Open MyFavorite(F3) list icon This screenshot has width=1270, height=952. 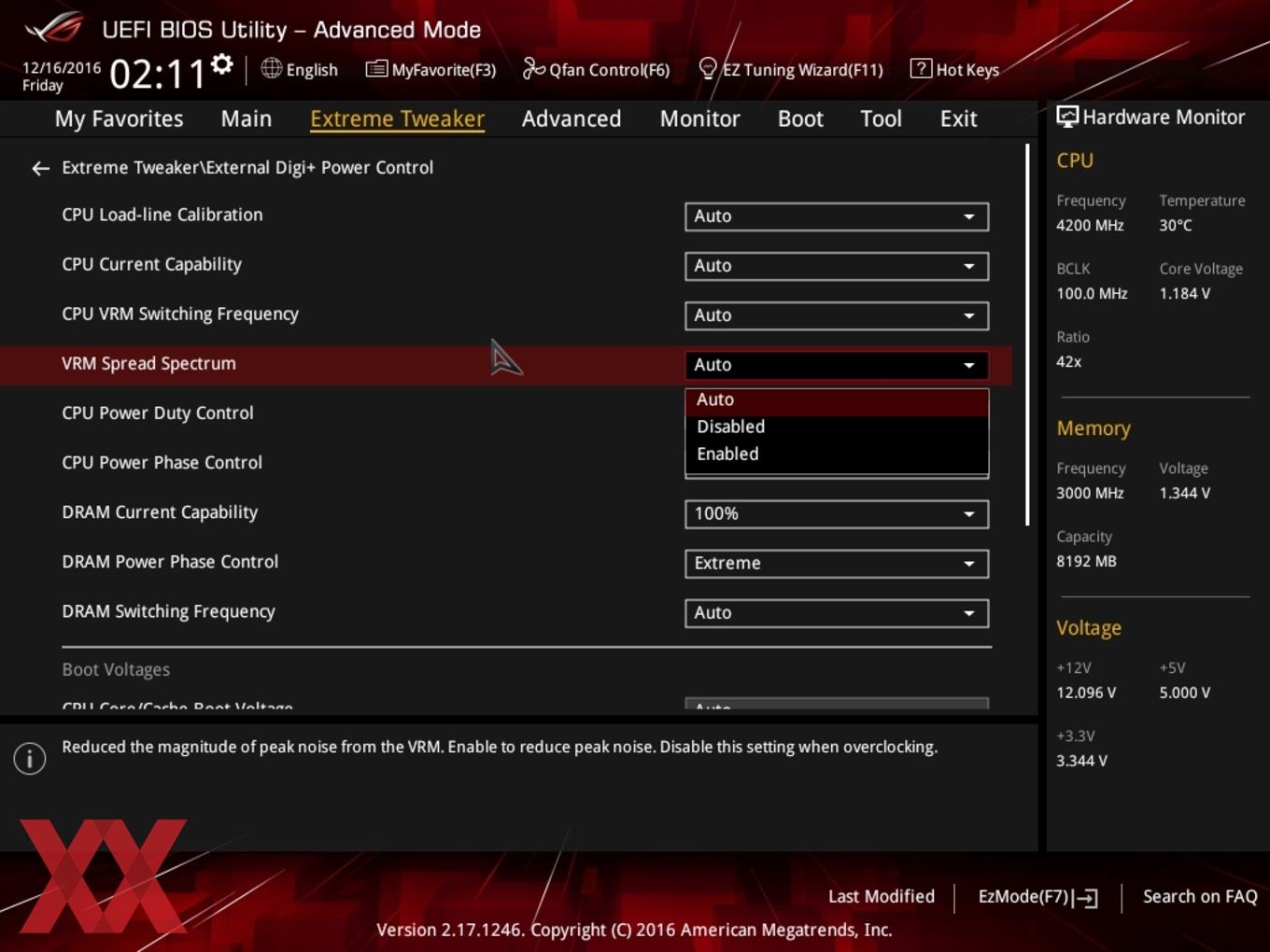tap(376, 69)
